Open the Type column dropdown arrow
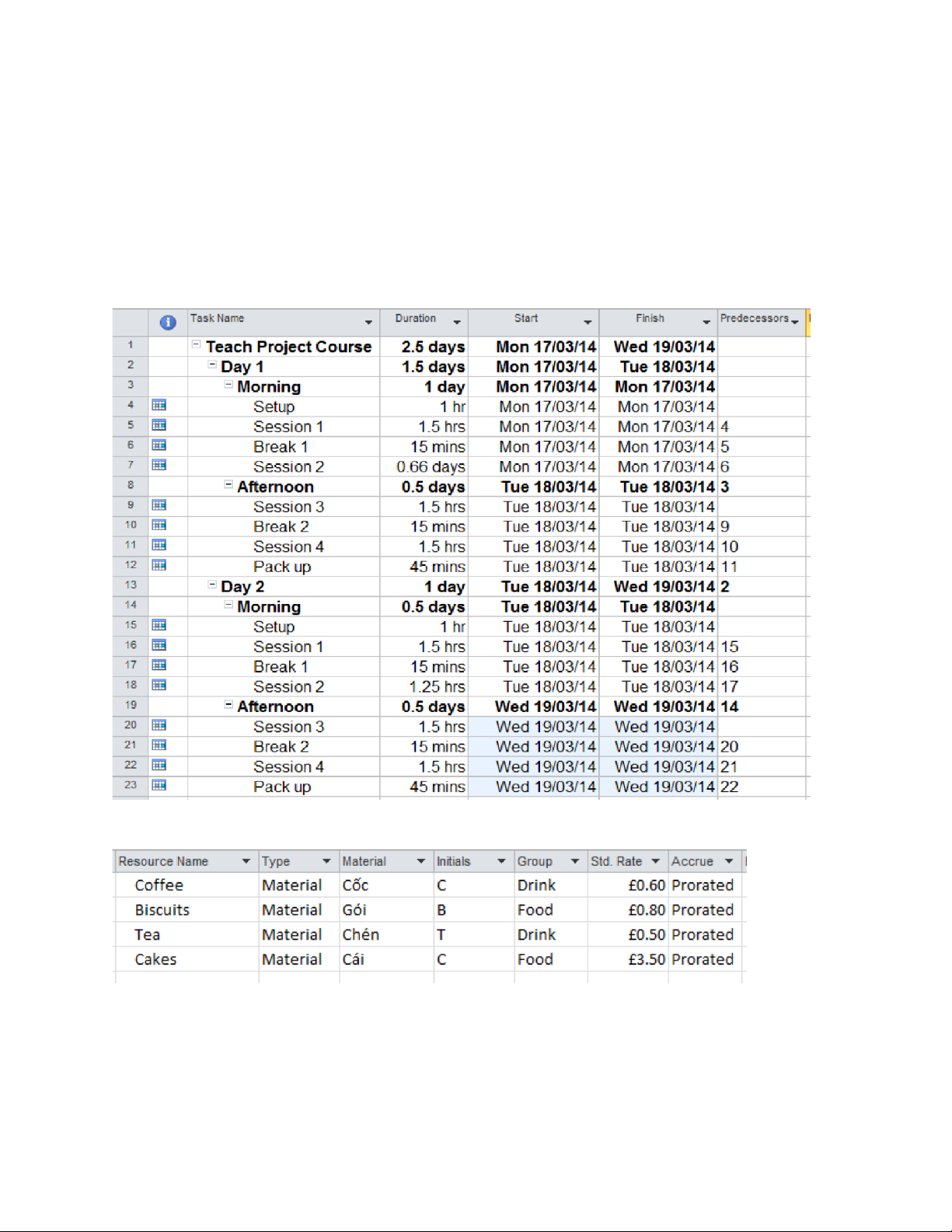This screenshot has height=1232, width=952. (x=326, y=861)
